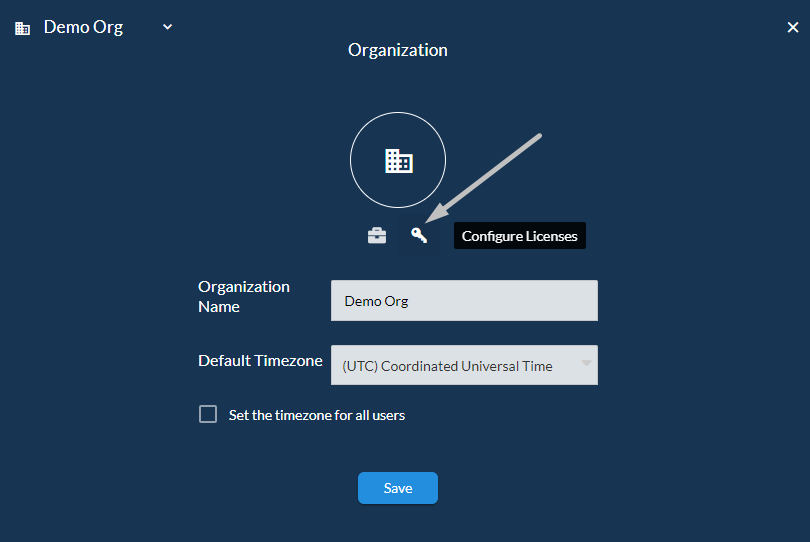Screen dimensions: 810x542
Task: Click the Organization Name input field
Action: 464,301
